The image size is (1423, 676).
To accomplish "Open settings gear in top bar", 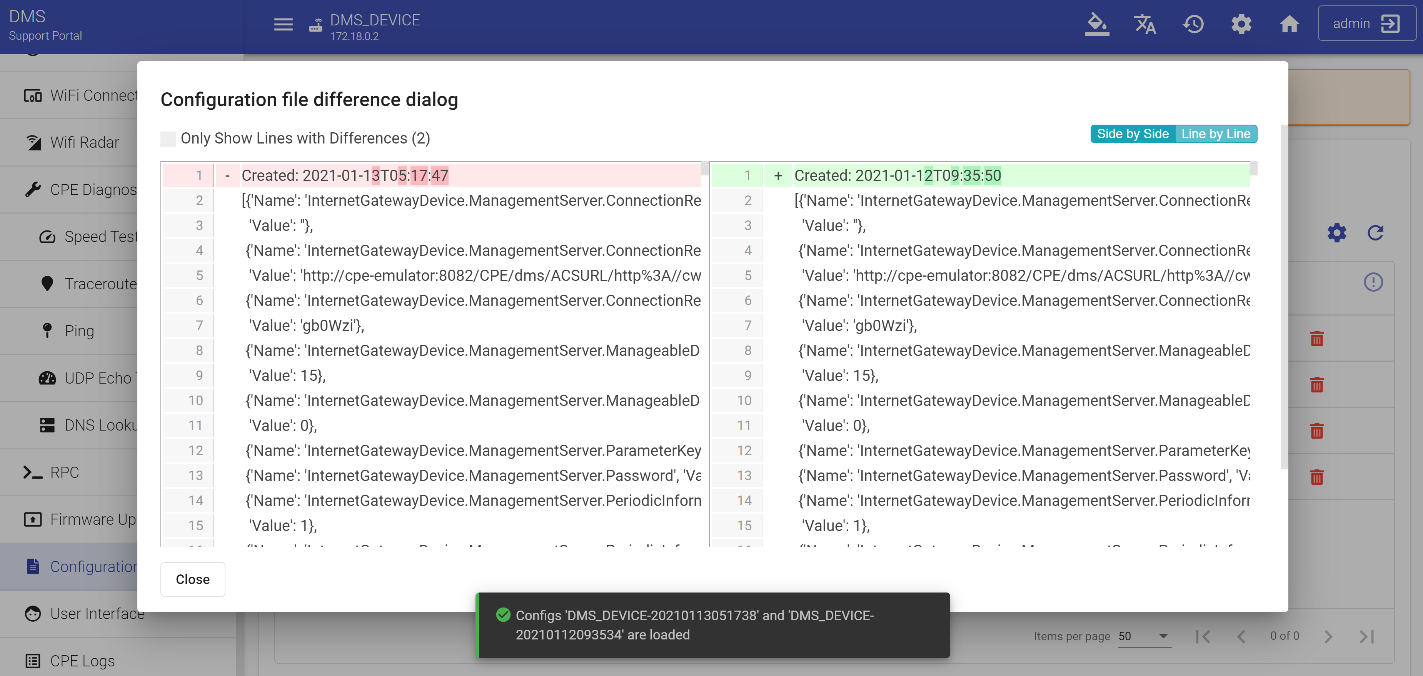I will [x=1241, y=25].
